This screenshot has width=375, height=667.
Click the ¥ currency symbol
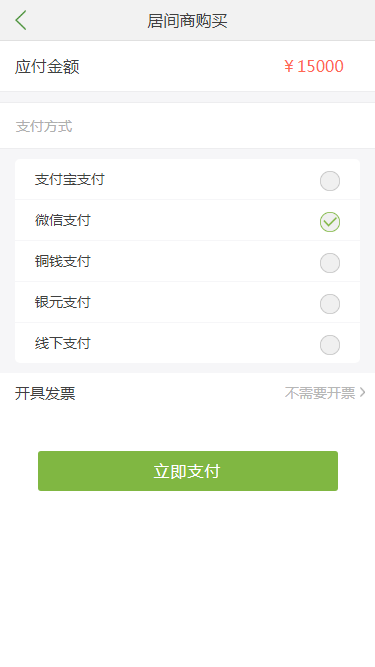(289, 66)
